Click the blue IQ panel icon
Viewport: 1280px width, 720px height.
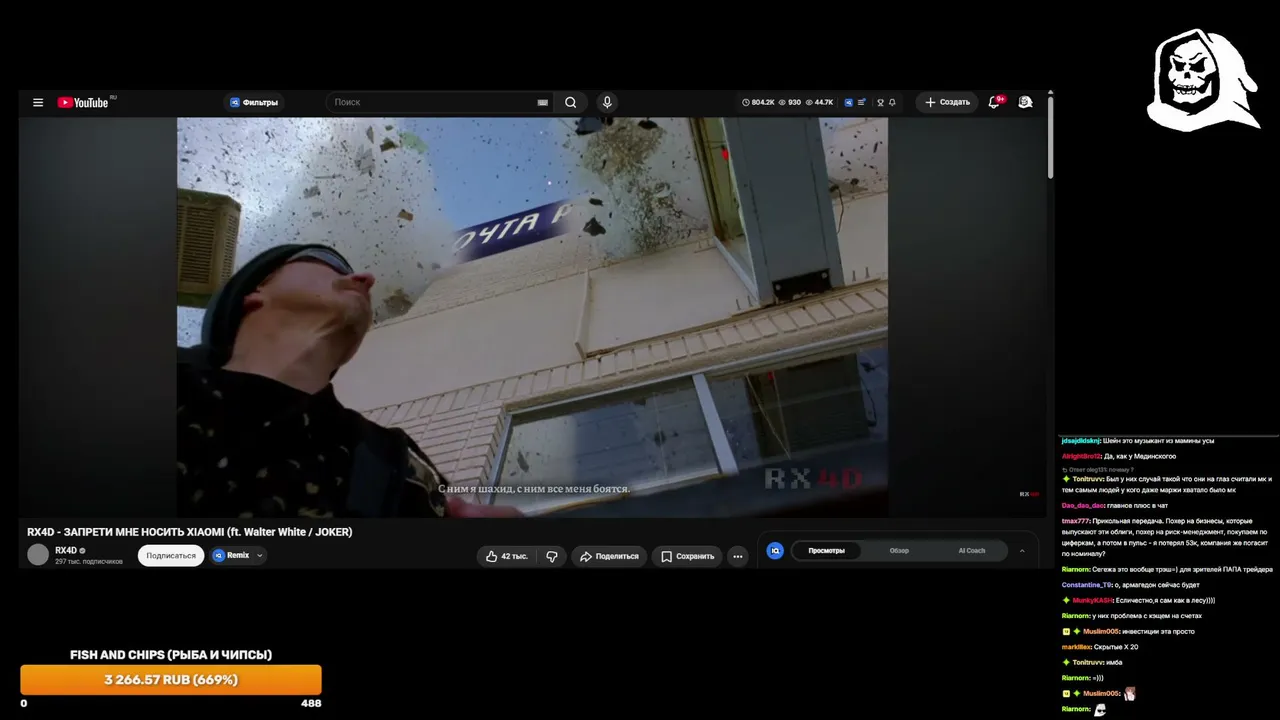click(x=775, y=551)
